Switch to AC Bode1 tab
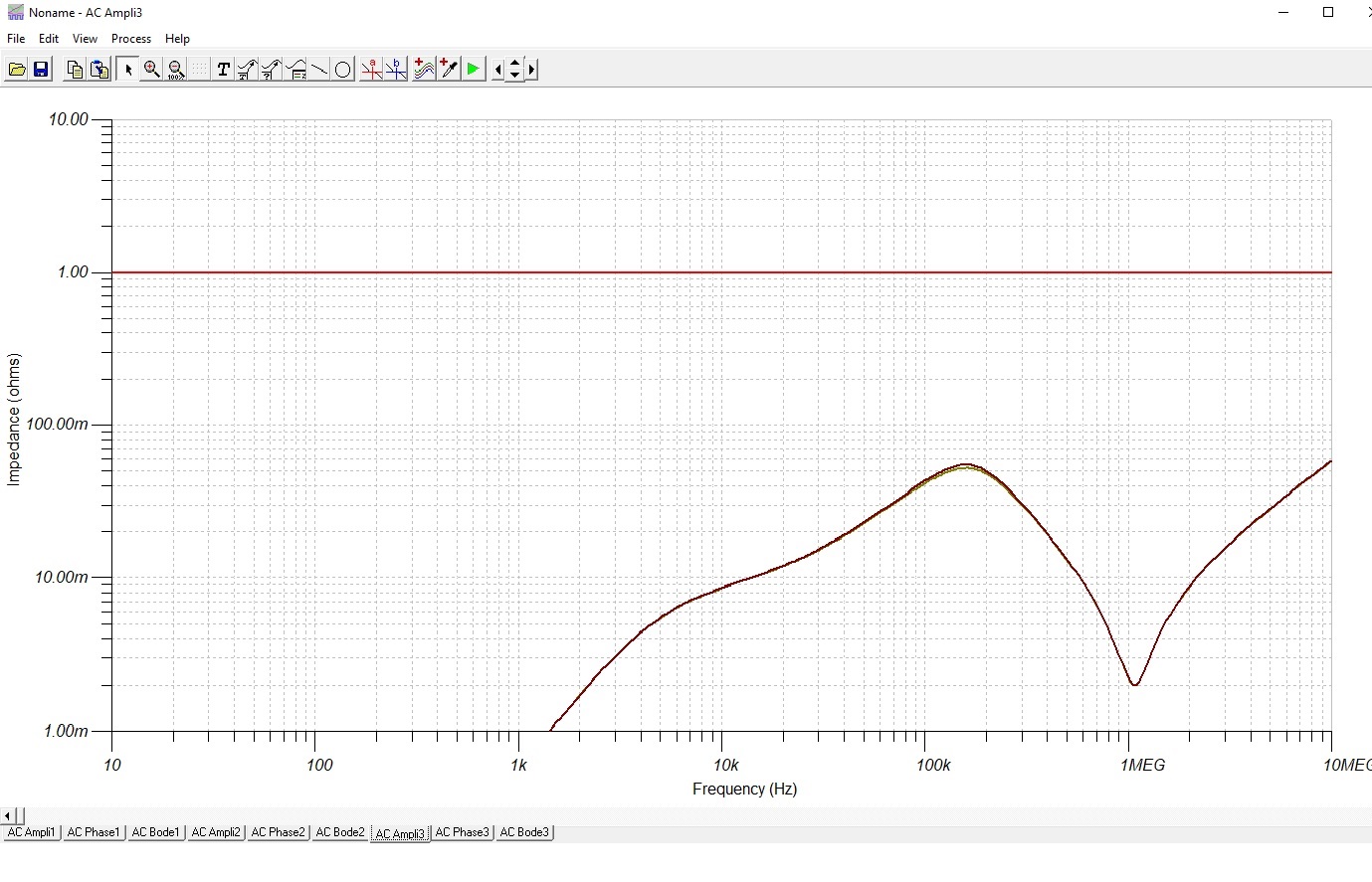This screenshot has height=882, width=1372. (156, 833)
